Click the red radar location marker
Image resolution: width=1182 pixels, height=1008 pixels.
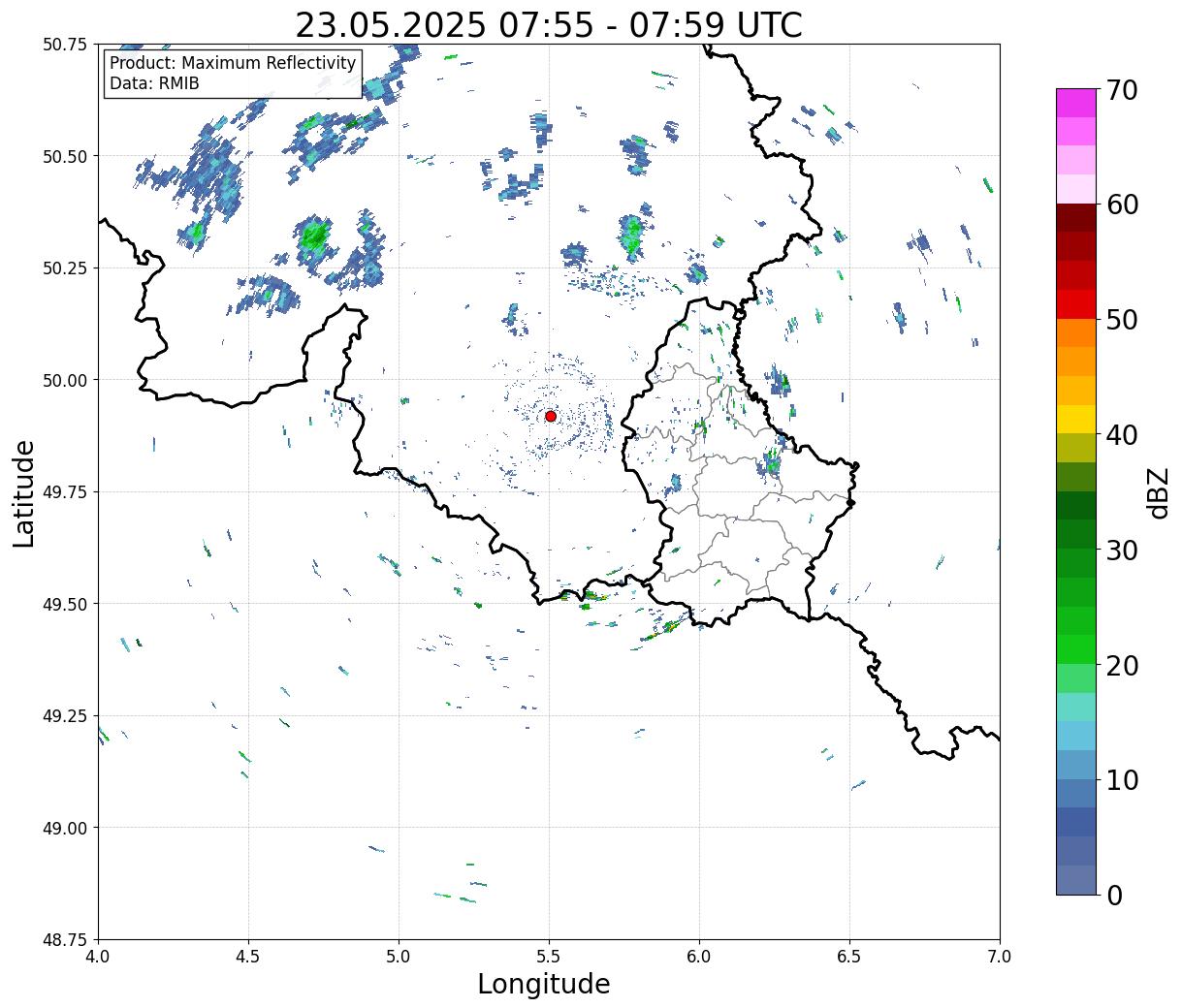pyautogui.click(x=550, y=416)
